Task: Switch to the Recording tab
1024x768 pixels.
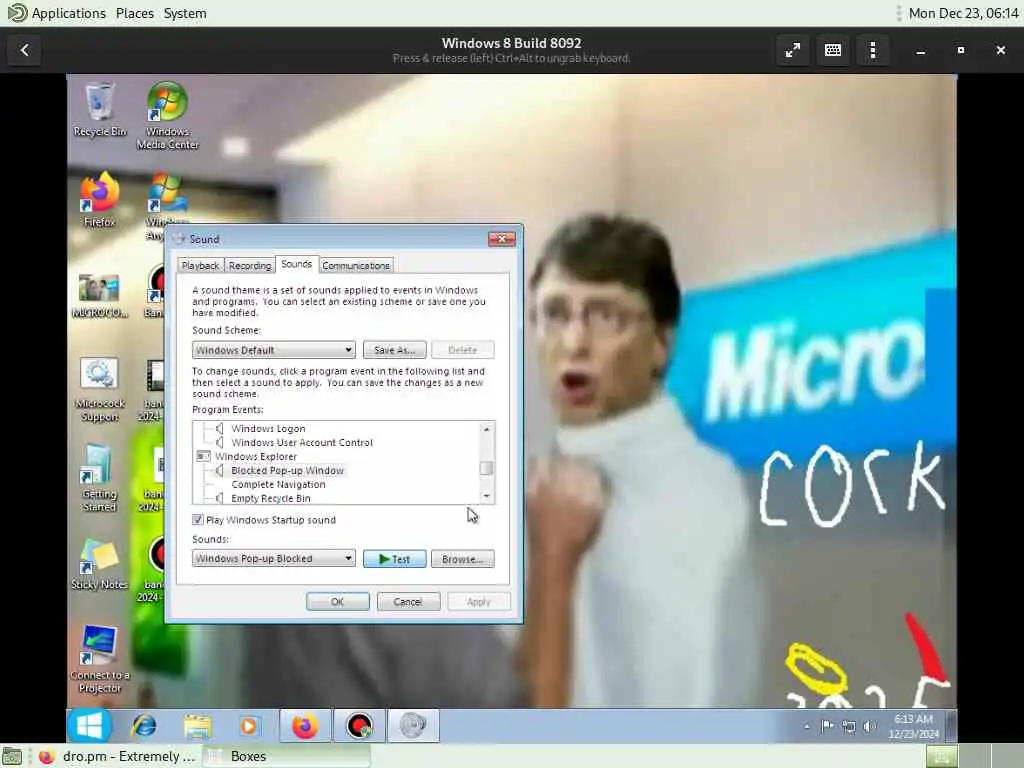Action: (x=250, y=266)
